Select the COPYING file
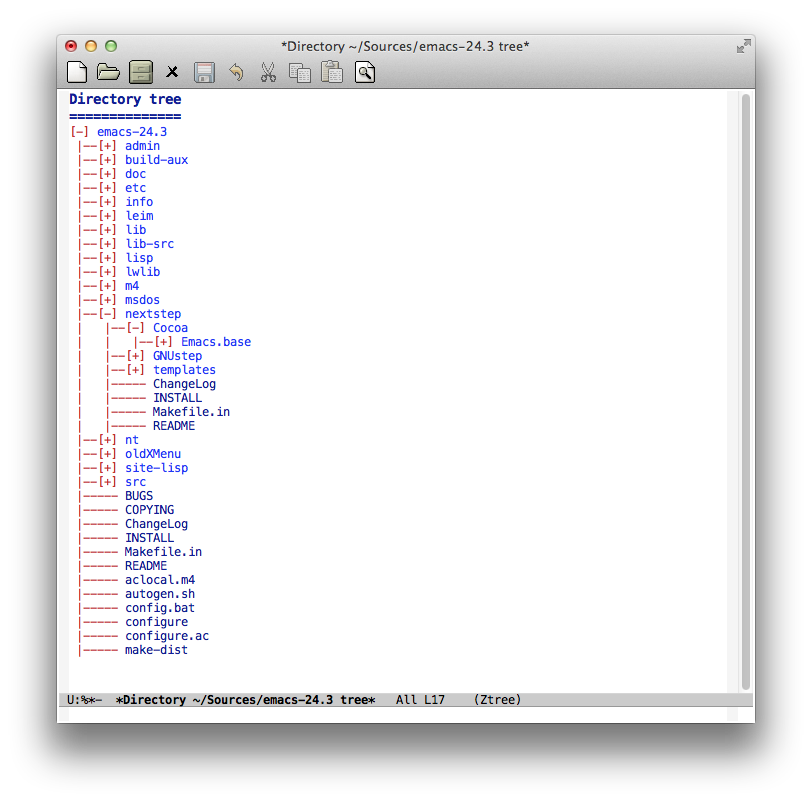The height and width of the screenshot is (802, 812). point(150,509)
